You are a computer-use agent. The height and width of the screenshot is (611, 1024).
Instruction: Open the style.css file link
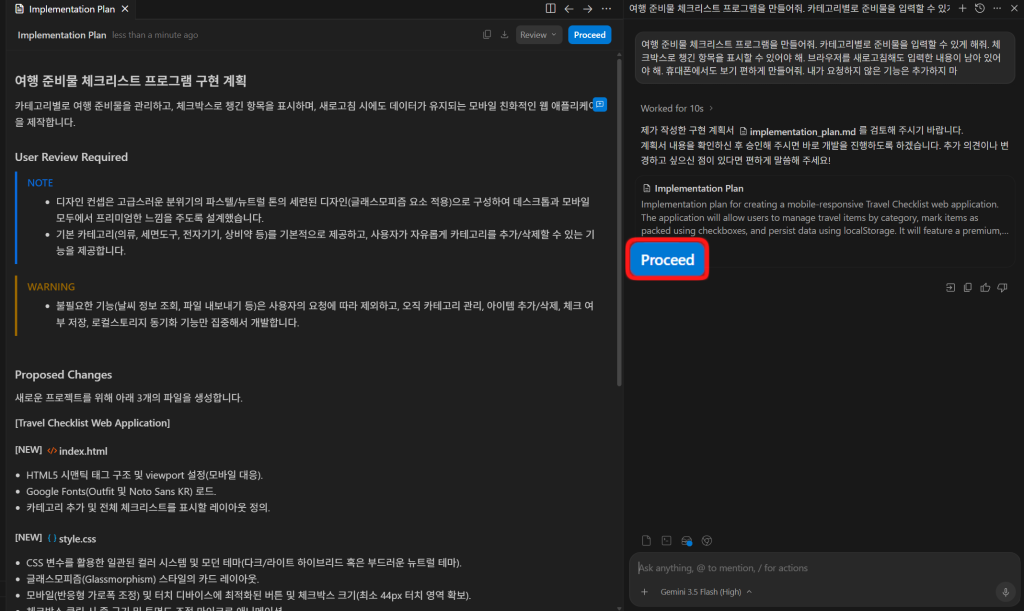click(72, 539)
